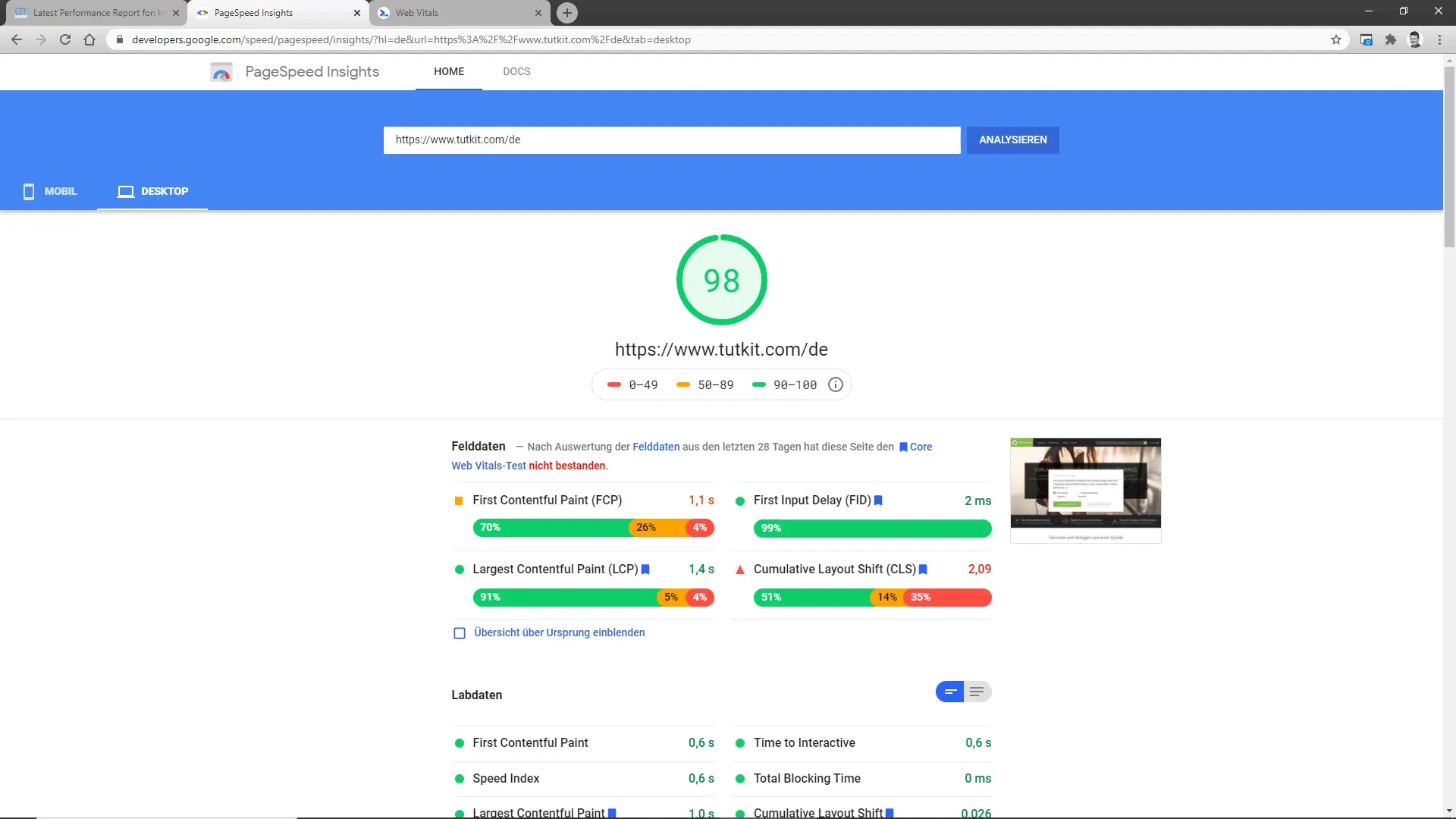Click the bookmark icon beside First Input Delay

coord(878,500)
